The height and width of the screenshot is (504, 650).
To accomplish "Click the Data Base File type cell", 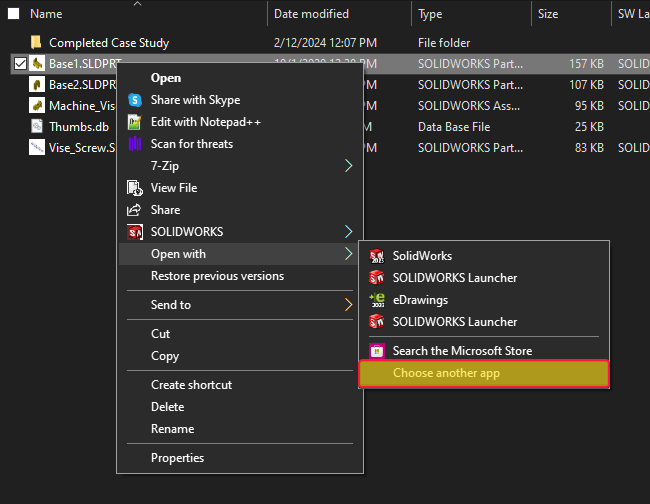I will (x=454, y=126).
